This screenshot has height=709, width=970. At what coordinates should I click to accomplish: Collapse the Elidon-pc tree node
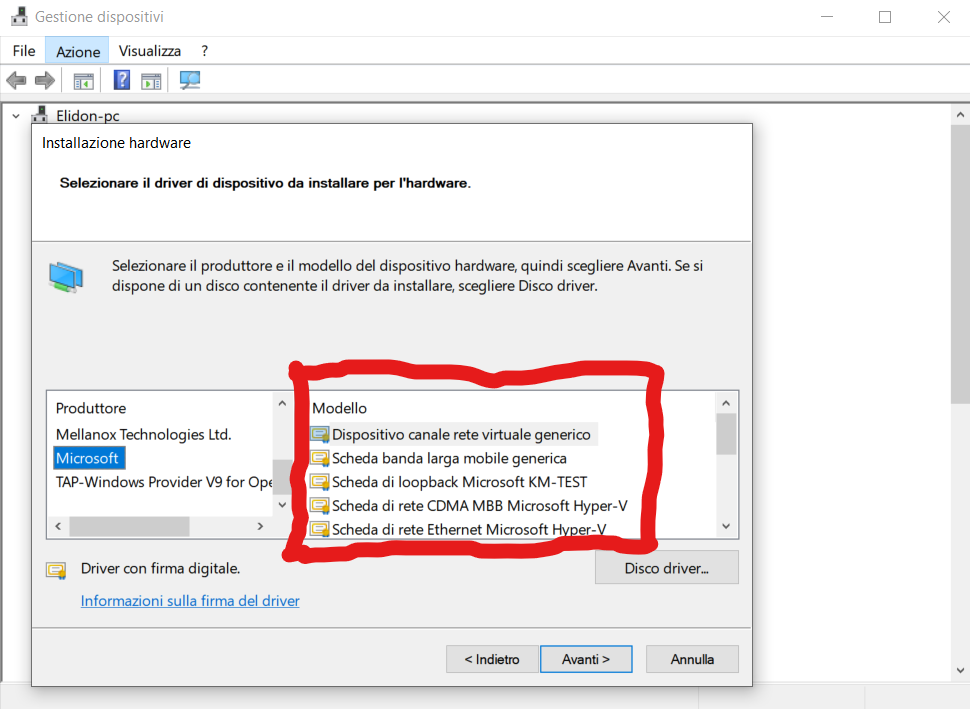pyautogui.click(x=15, y=115)
